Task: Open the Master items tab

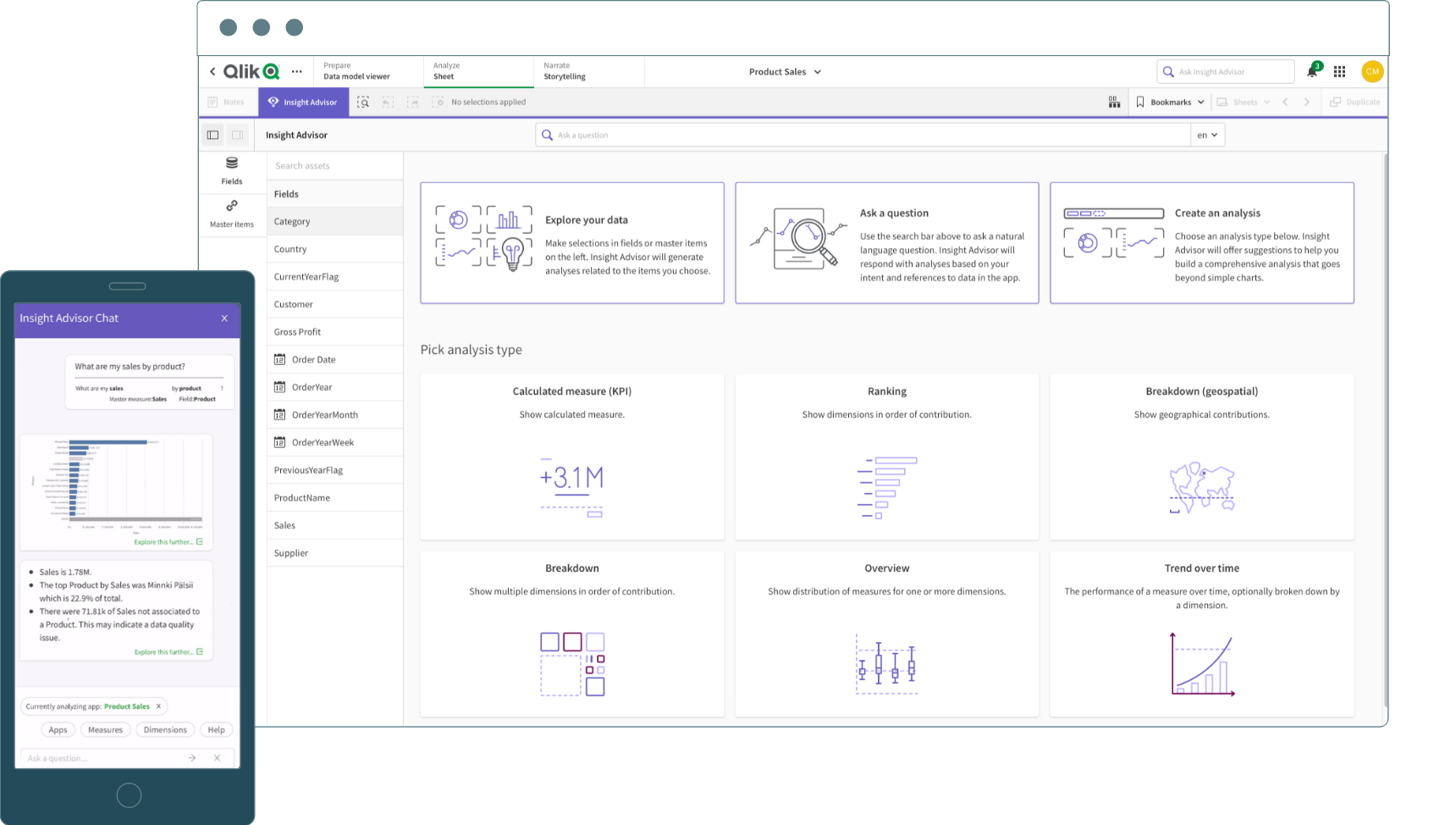Action: [x=232, y=214]
